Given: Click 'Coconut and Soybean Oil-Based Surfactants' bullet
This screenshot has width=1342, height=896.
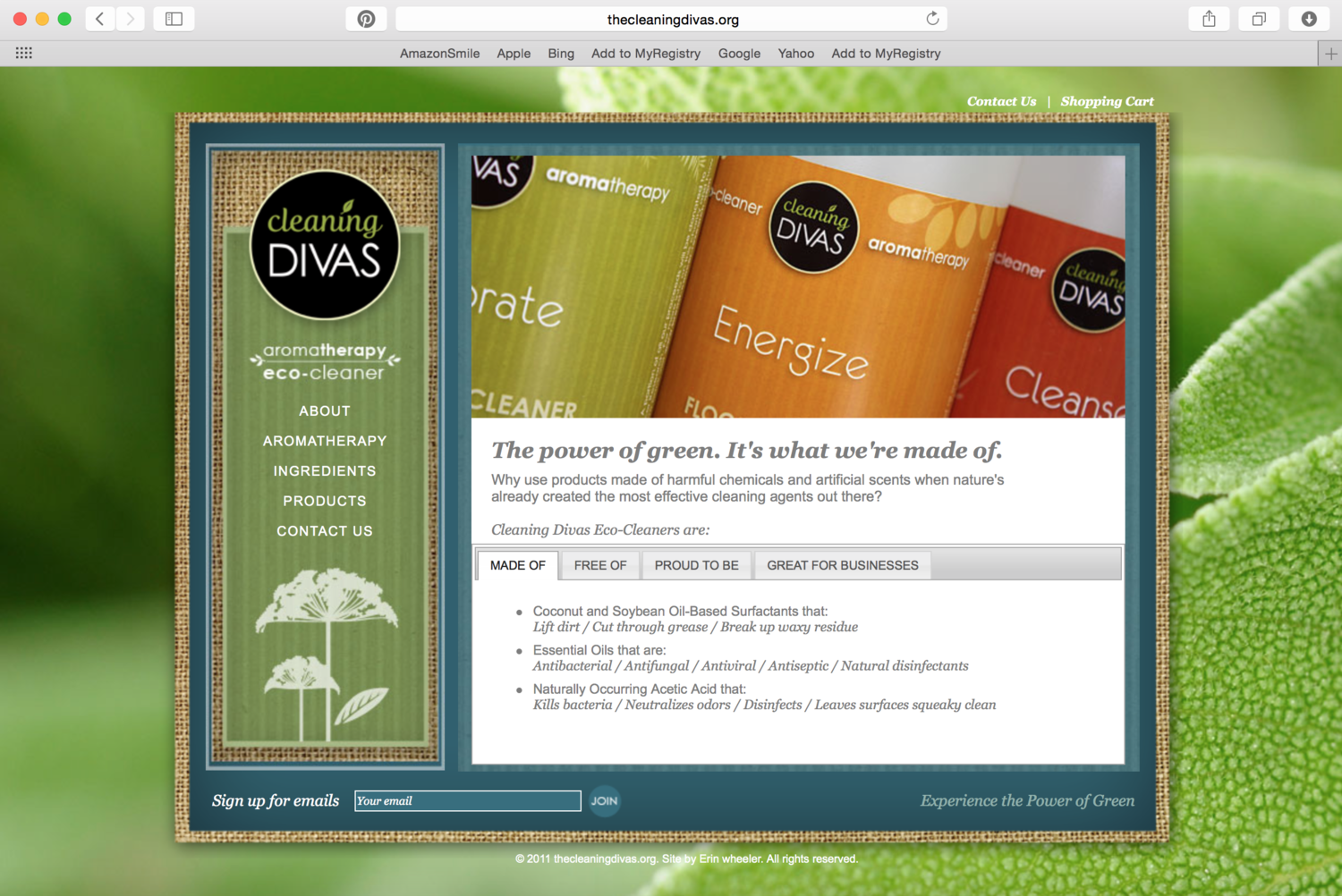Looking at the screenshot, I should (680, 611).
